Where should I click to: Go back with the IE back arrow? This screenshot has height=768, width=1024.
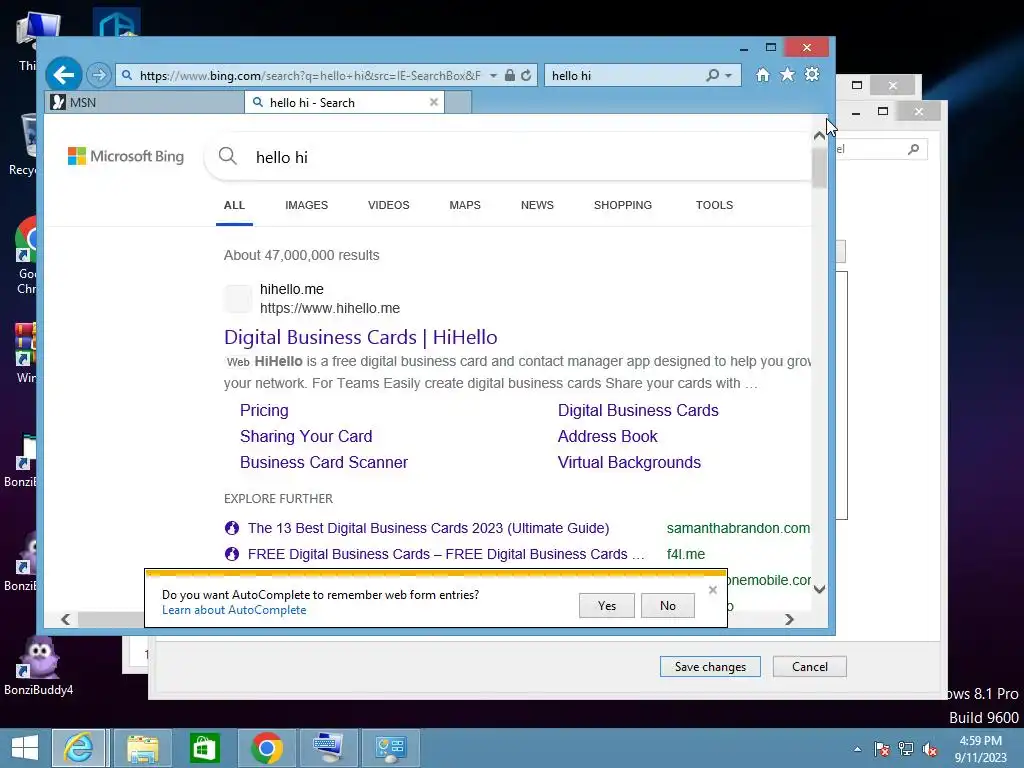coord(63,75)
